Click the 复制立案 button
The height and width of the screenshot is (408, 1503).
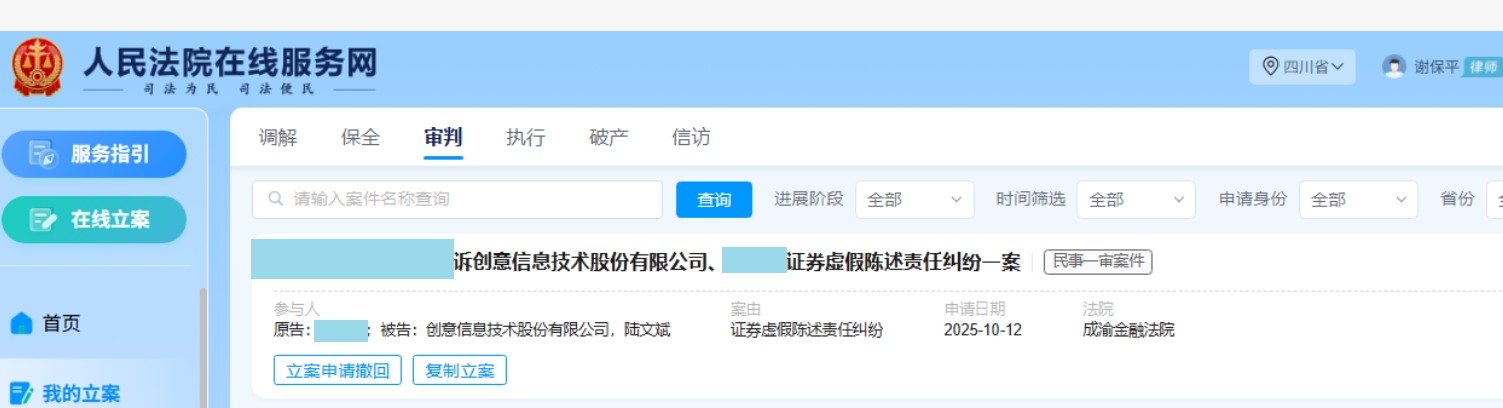click(460, 370)
